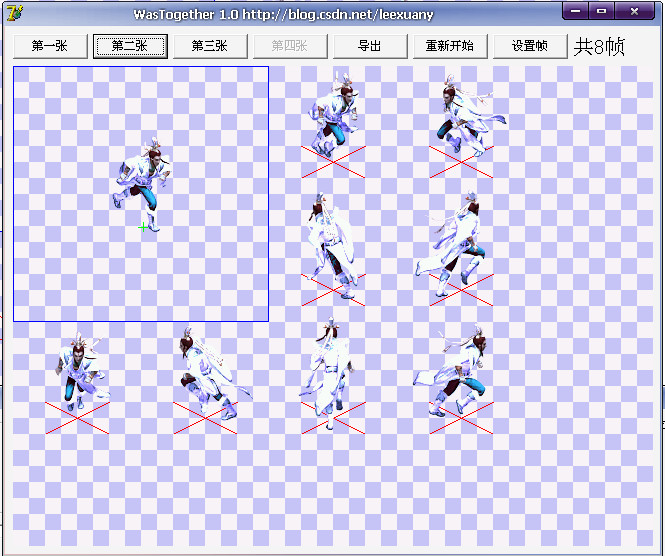The height and width of the screenshot is (556, 665).
Task: Pick the middle row back-view sprite frame
Action: [x=333, y=246]
